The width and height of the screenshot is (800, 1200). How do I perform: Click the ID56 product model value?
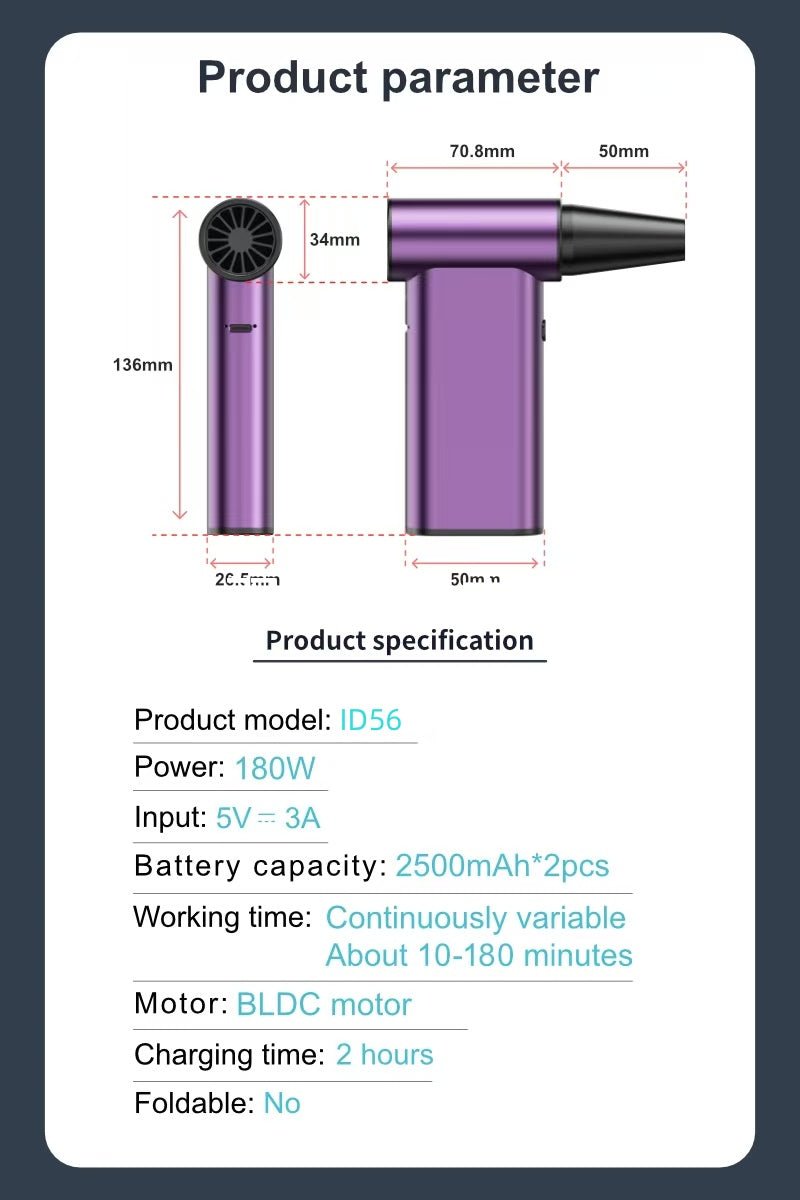370,720
